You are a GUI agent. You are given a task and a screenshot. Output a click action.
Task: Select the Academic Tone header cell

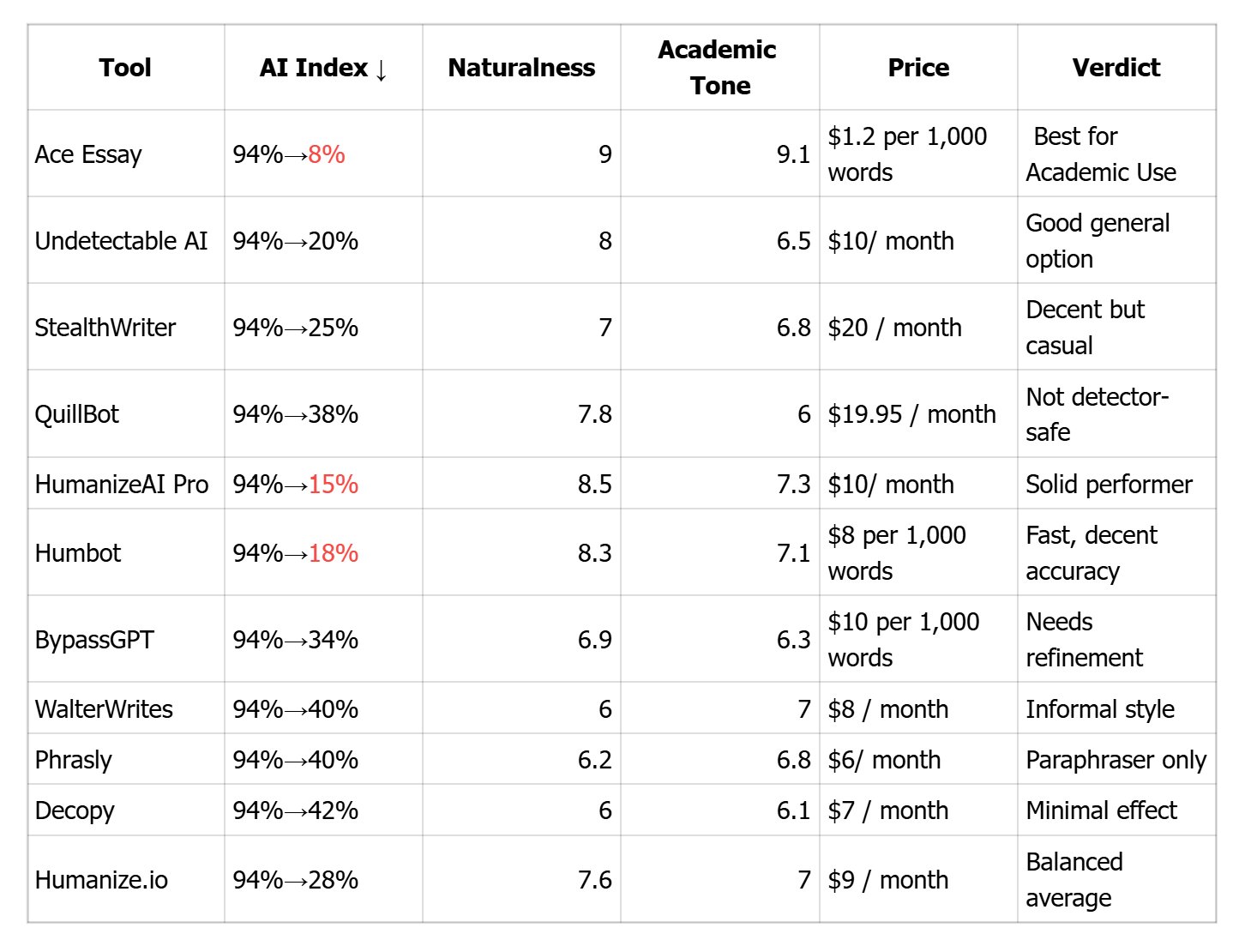719,68
